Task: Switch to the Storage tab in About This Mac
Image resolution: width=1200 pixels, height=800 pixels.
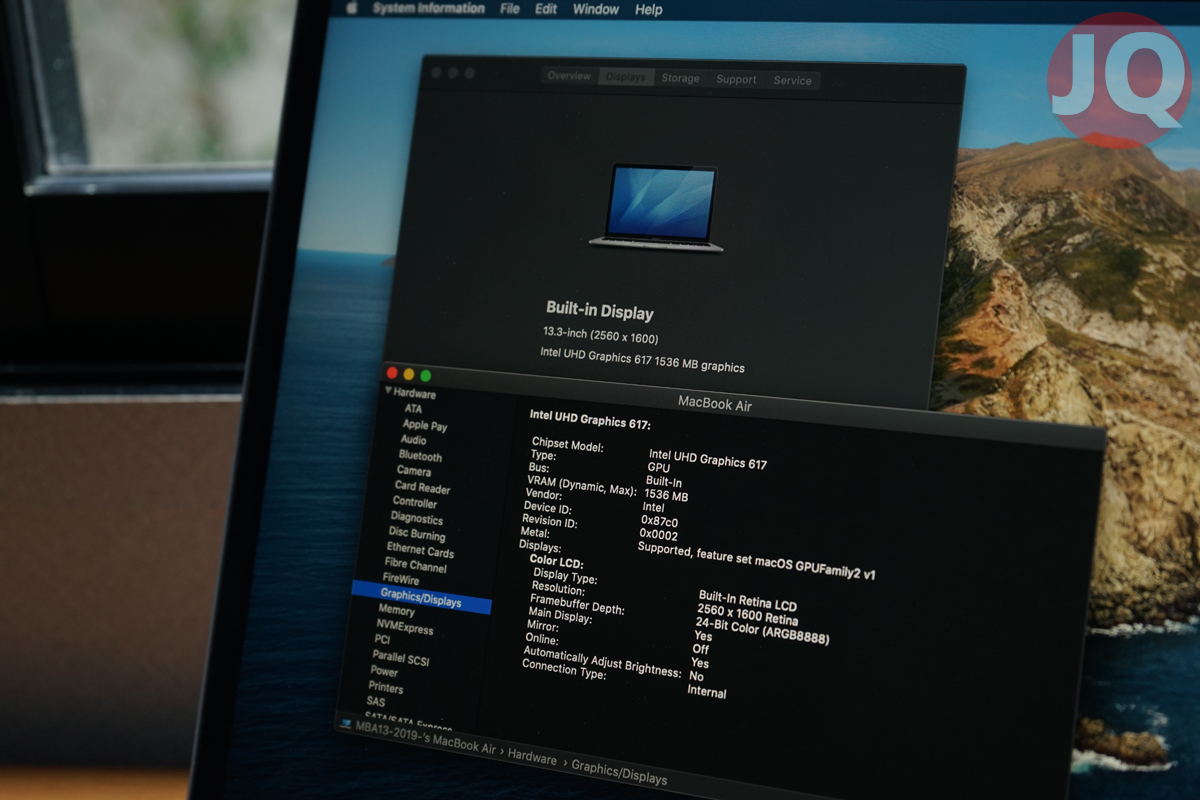Action: point(680,78)
